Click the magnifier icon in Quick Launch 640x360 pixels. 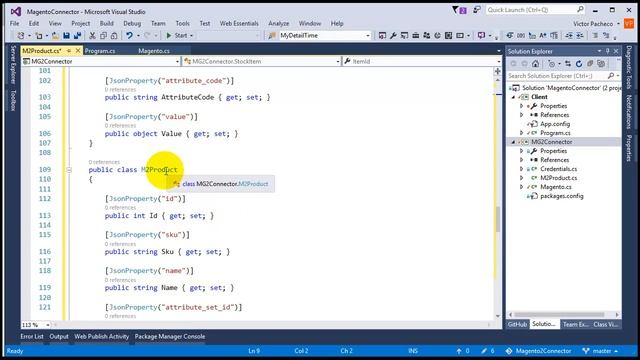point(580,9)
